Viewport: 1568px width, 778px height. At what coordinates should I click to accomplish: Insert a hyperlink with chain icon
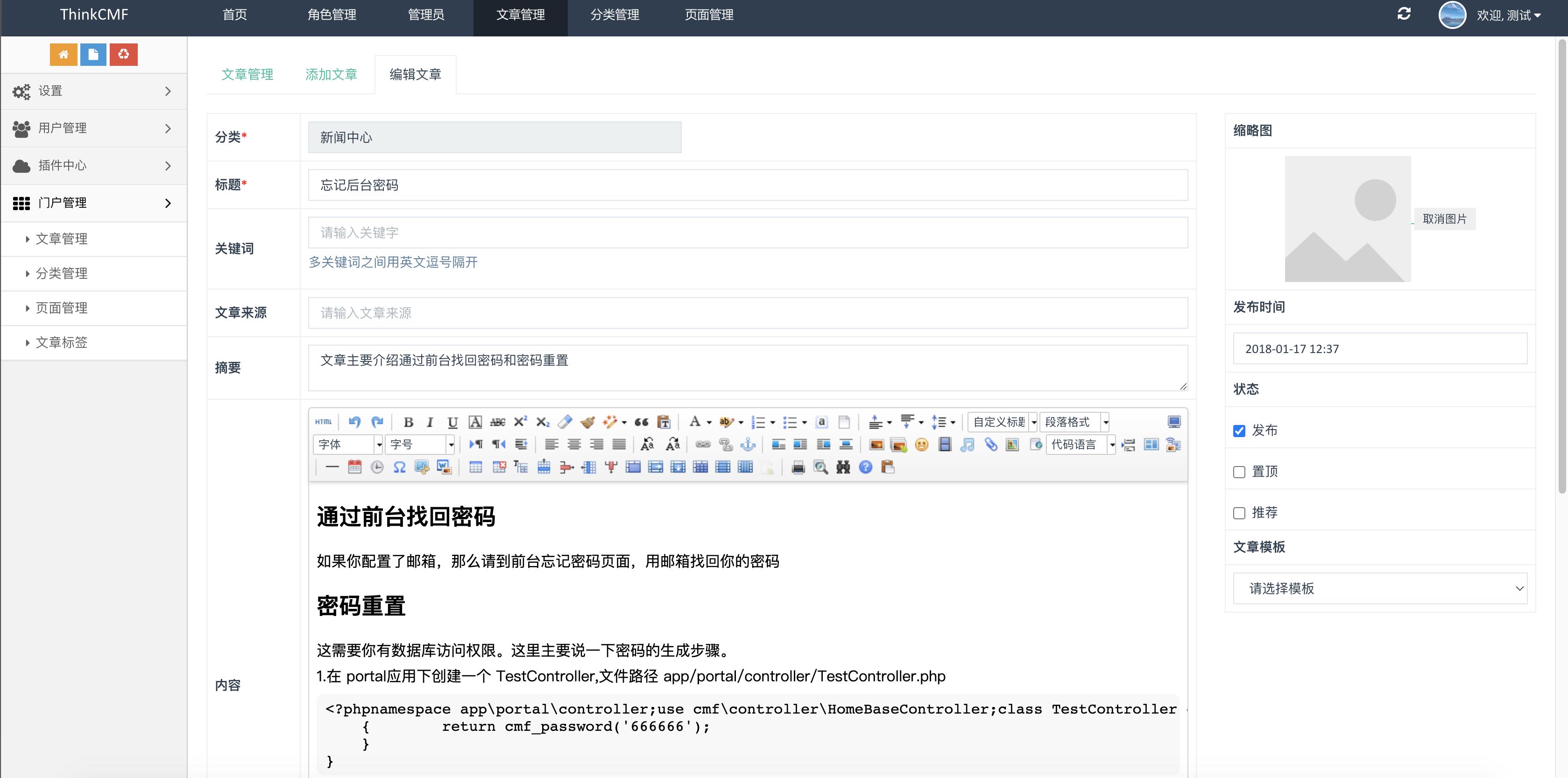coord(703,445)
